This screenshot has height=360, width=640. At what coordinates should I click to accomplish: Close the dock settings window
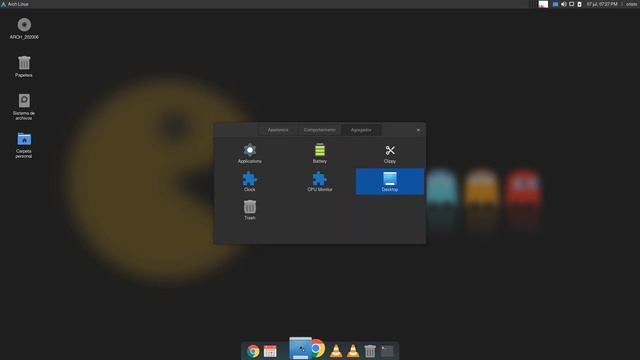tap(418, 130)
